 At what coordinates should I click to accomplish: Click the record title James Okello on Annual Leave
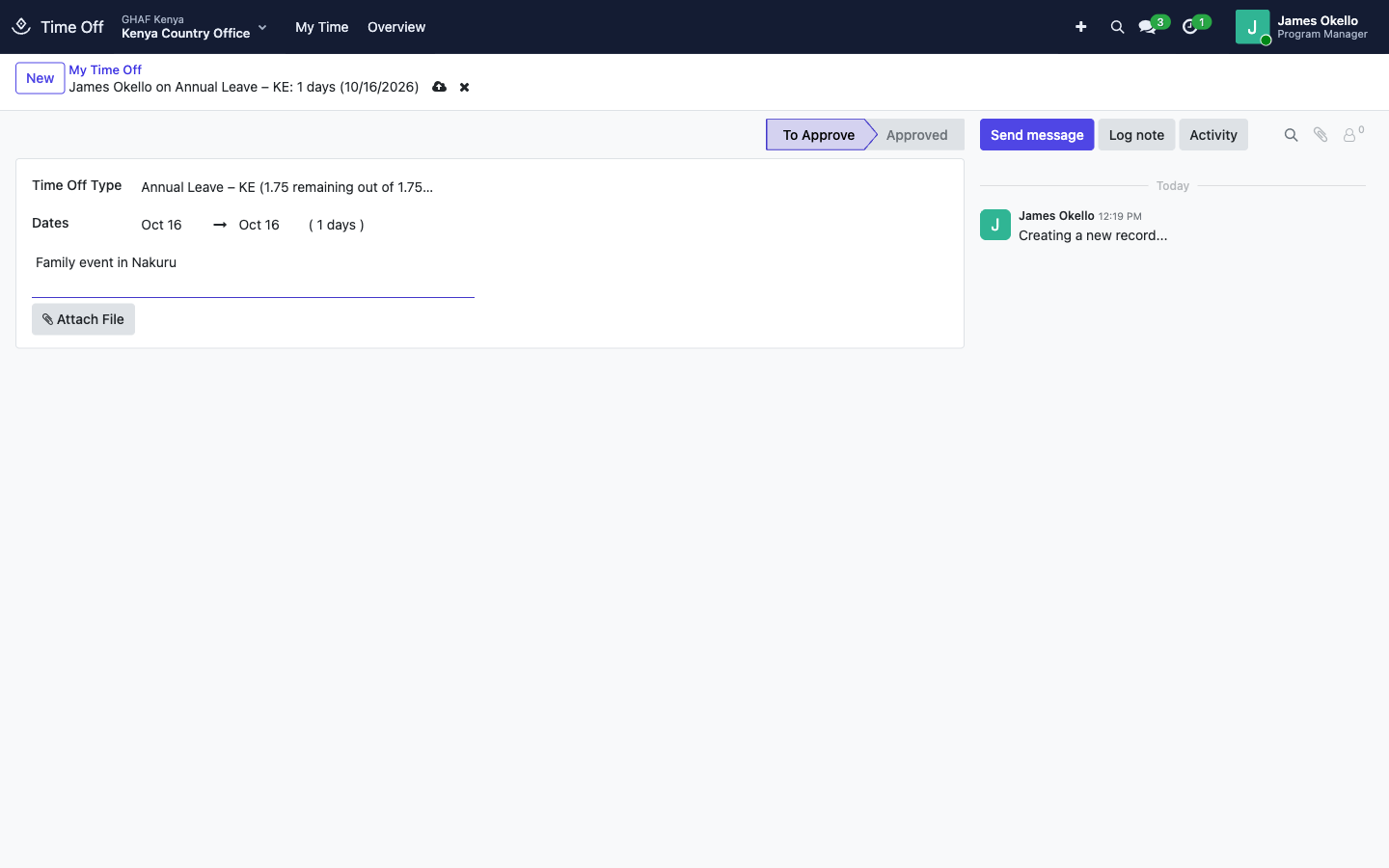click(244, 87)
